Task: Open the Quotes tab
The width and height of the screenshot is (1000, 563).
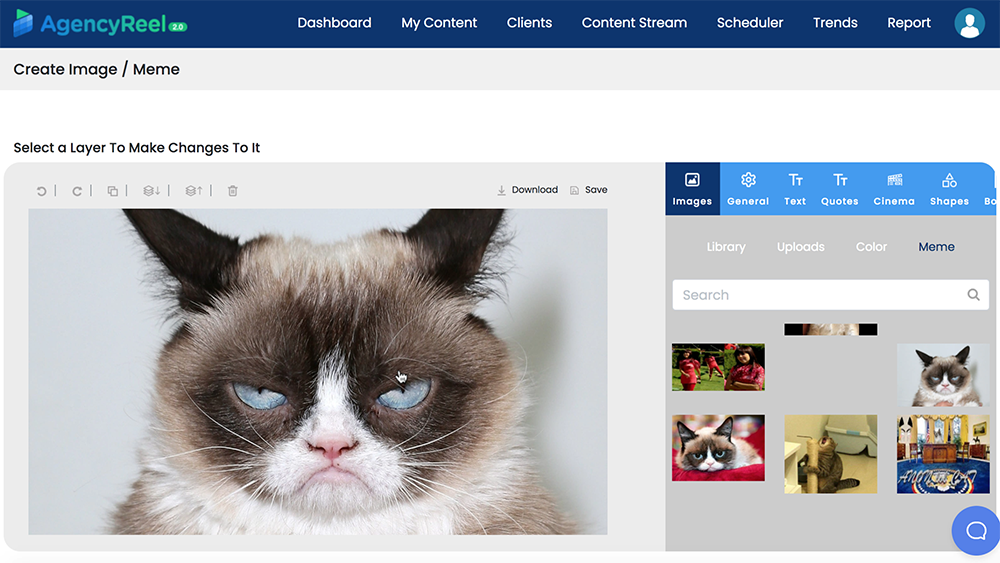Action: (839, 188)
